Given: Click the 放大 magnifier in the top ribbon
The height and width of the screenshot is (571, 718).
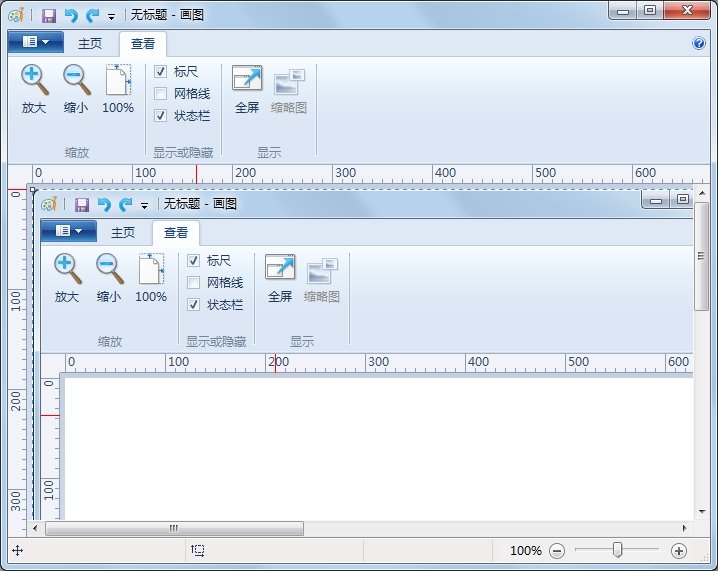Looking at the screenshot, I should pyautogui.click(x=34, y=89).
